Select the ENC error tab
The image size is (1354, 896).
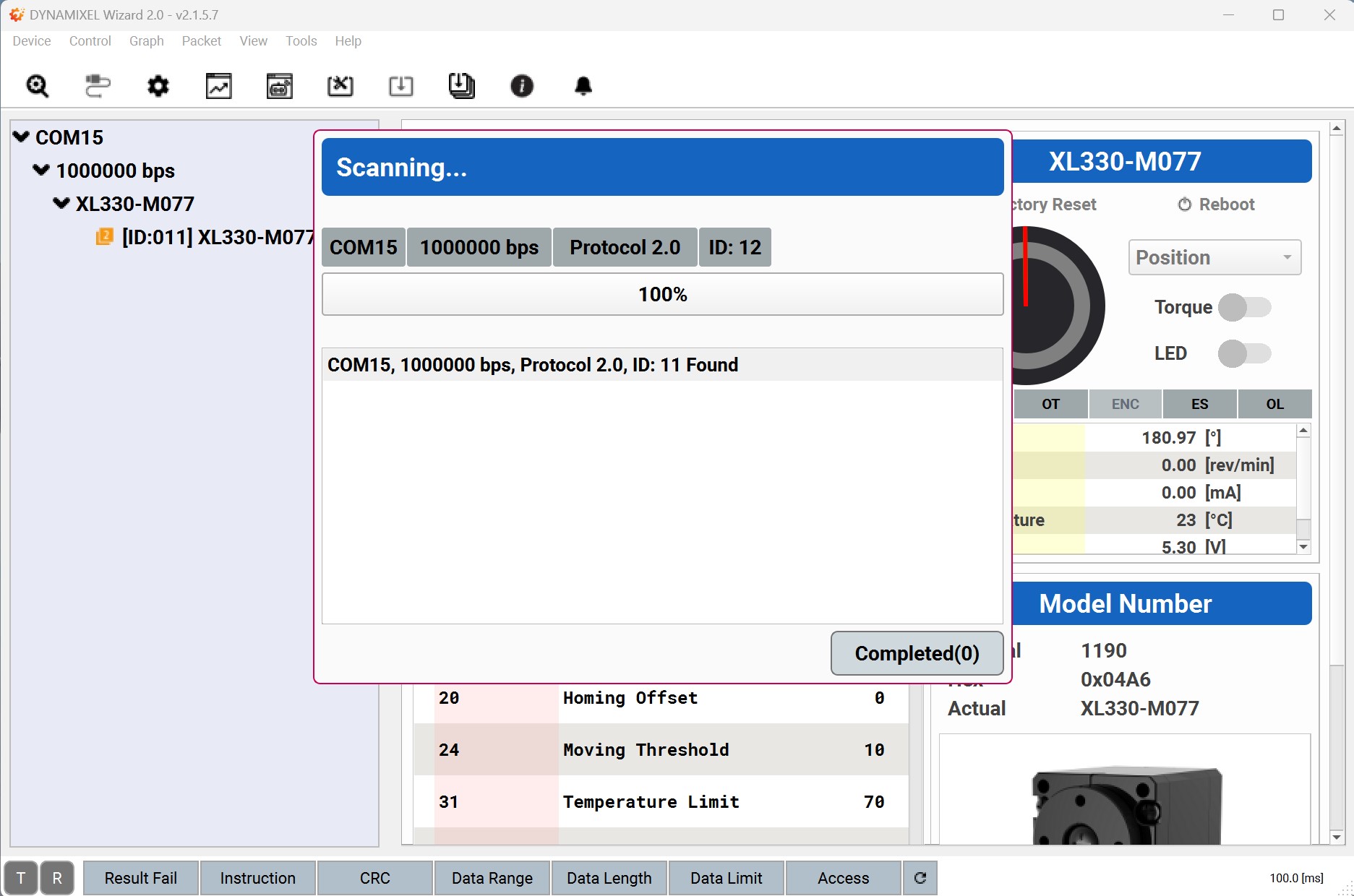(1126, 404)
